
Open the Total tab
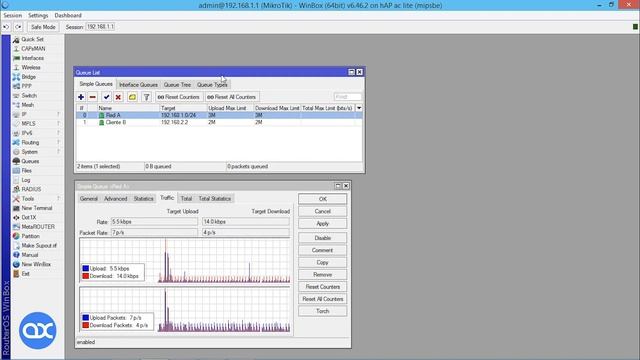(186, 198)
